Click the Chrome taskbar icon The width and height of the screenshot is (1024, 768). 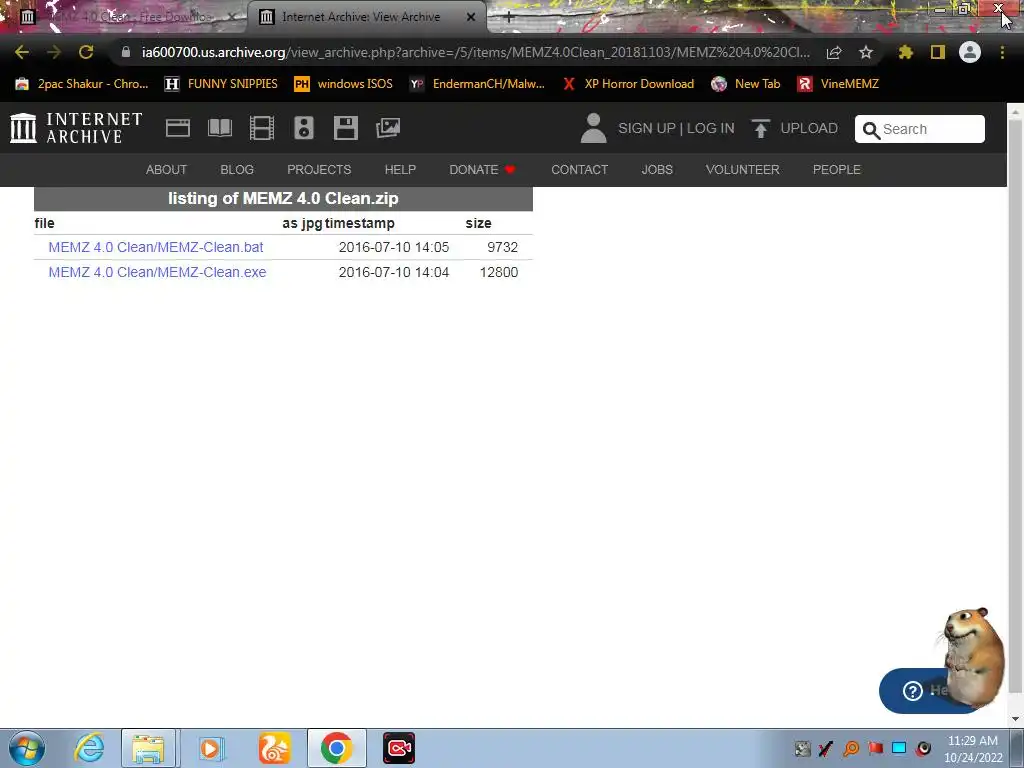click(x=336, y=748)
